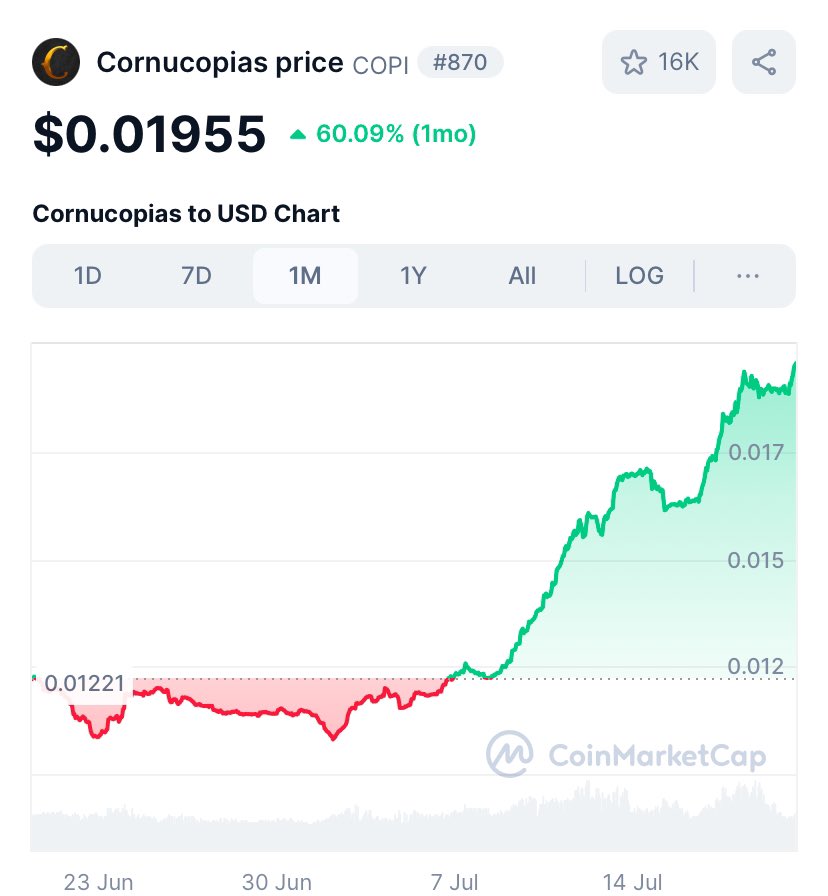Click the Cornucopias coin logo icon
Screen dimensions: 828x896
point(55,62)
